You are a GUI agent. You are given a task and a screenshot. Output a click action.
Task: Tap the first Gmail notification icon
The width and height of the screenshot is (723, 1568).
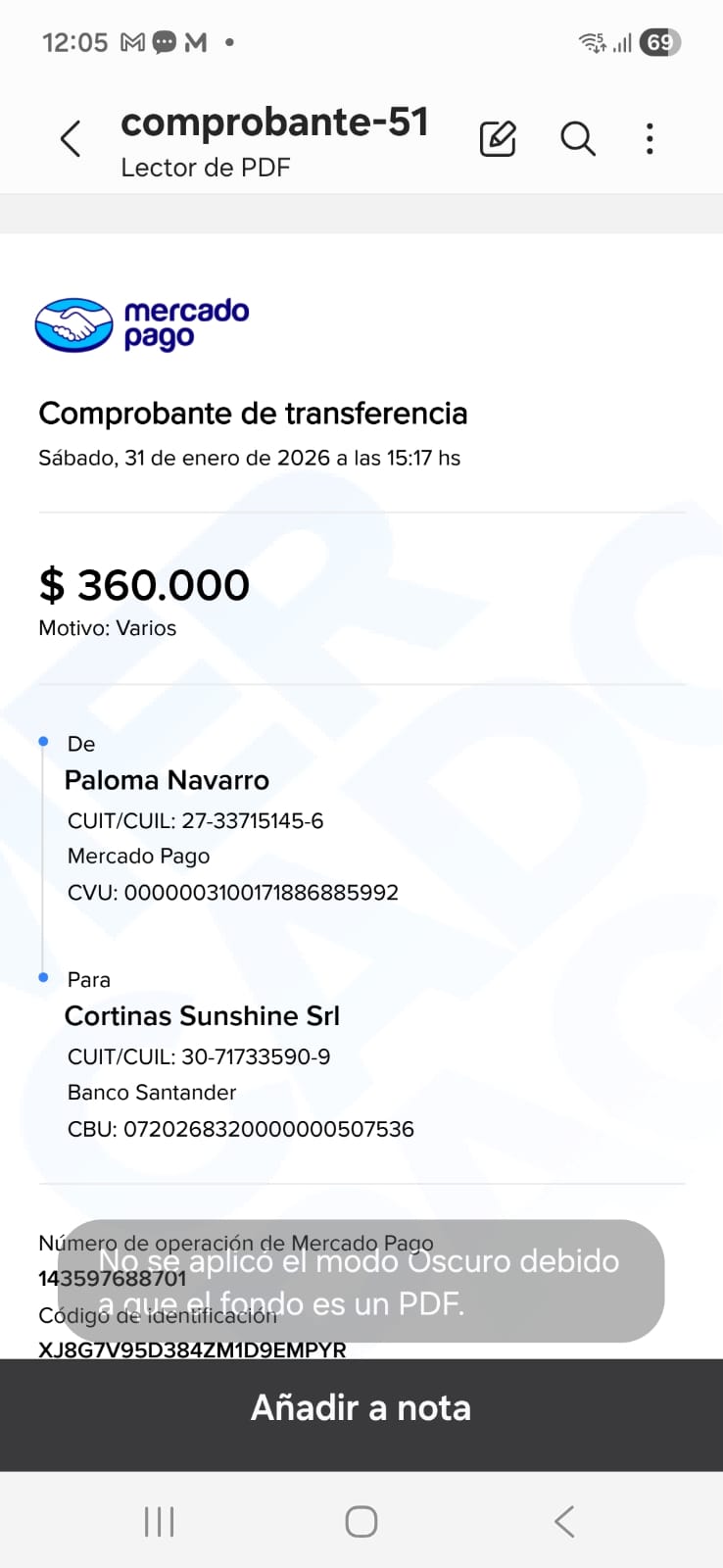tap(132, 42)
